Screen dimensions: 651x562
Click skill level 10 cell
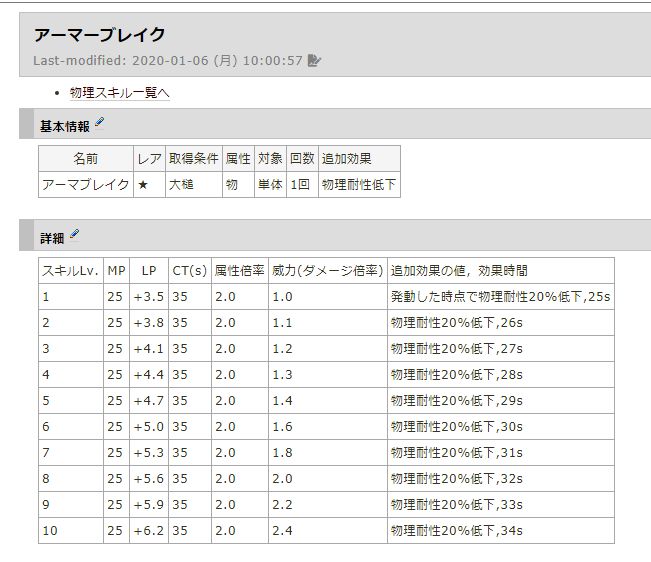(x=71, y=530)
